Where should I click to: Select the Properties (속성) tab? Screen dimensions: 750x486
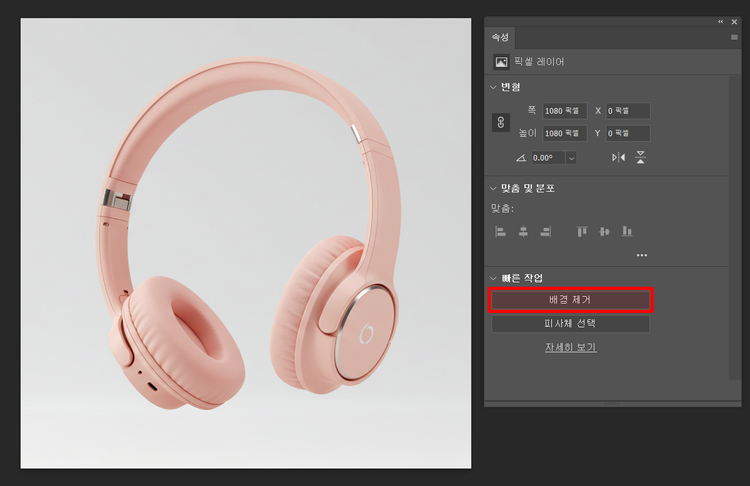500,37
